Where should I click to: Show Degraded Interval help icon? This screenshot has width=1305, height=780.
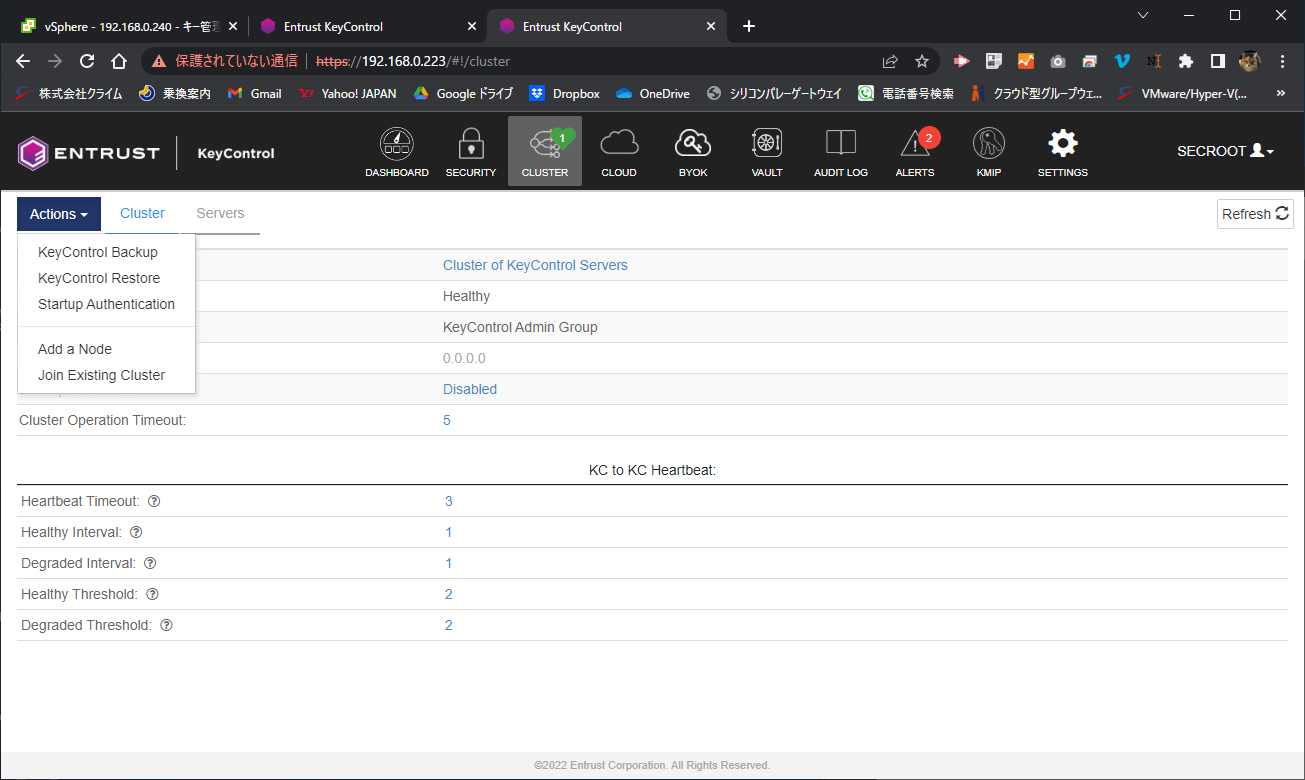coord(150,563)
